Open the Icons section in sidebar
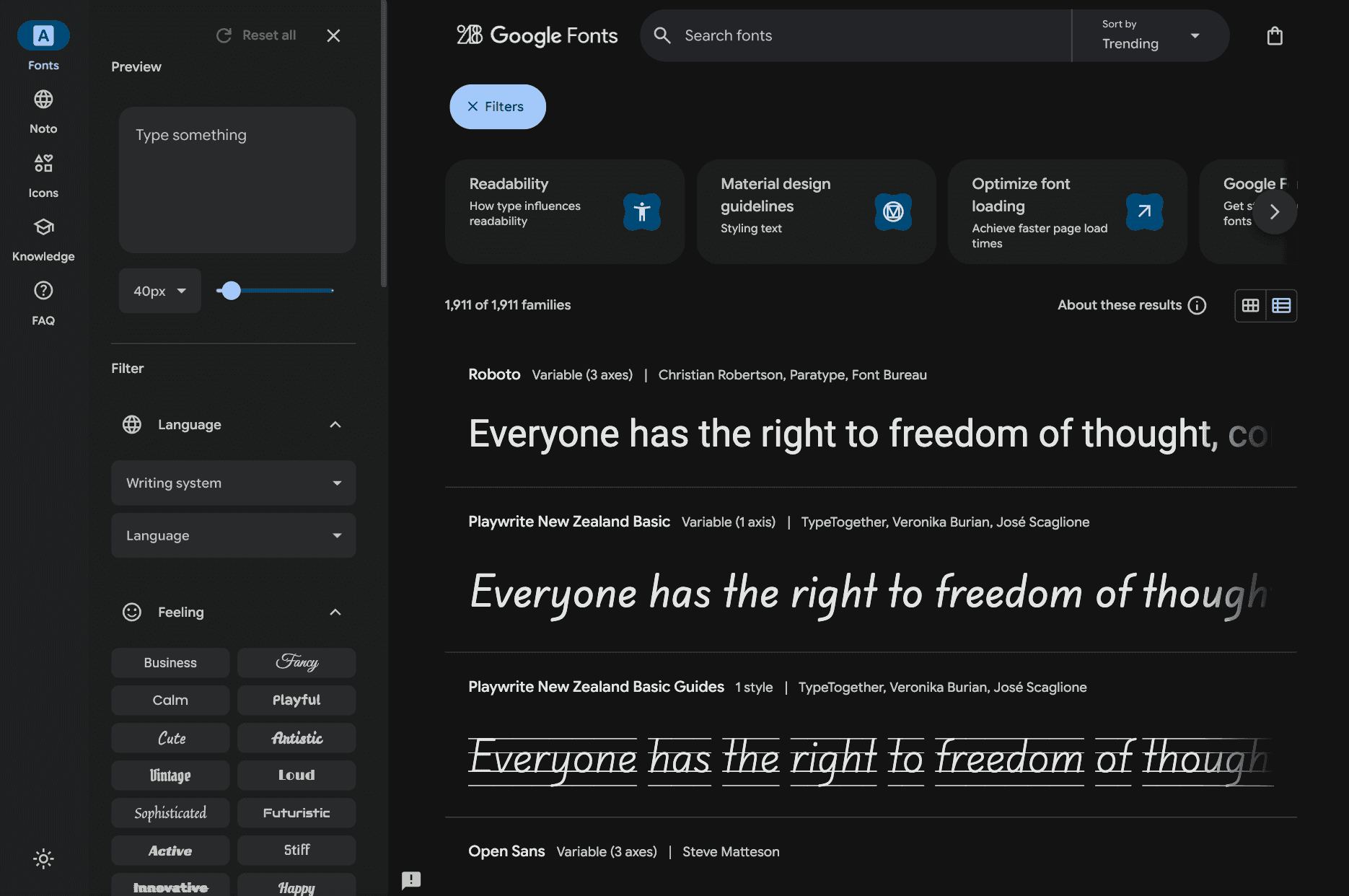This screenshot has height=896, width=1349. tap(43, 176)
